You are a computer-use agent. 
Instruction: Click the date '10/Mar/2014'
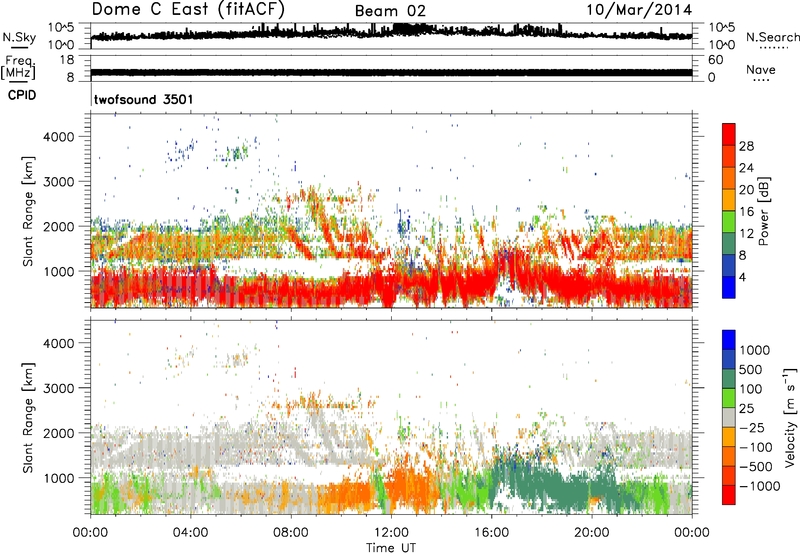click(x=639, y=10)
